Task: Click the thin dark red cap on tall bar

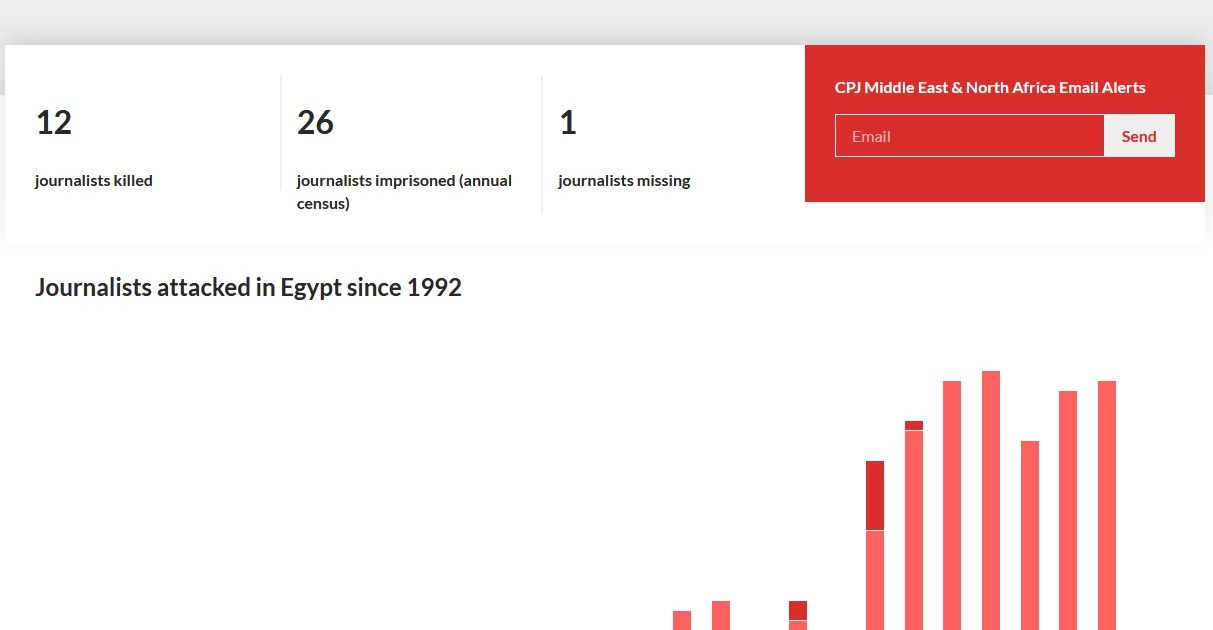Action: 914,425
